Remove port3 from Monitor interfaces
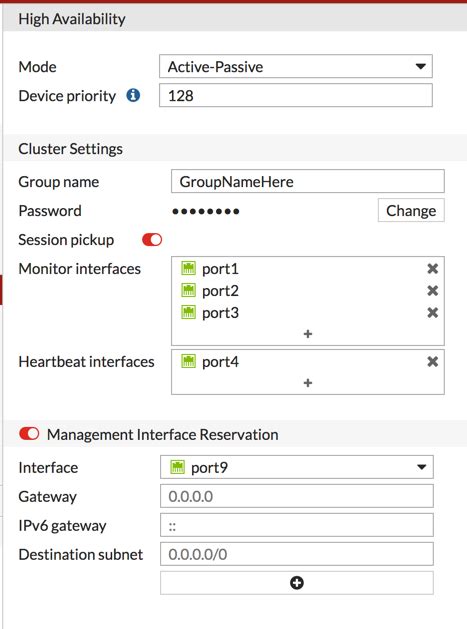The height and width of the screenshot is (629, 467). 432,312
